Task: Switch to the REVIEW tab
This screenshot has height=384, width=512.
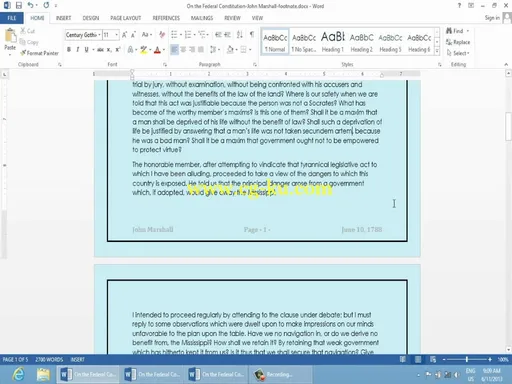Action: pyautogui.click(x=232, y=18)
